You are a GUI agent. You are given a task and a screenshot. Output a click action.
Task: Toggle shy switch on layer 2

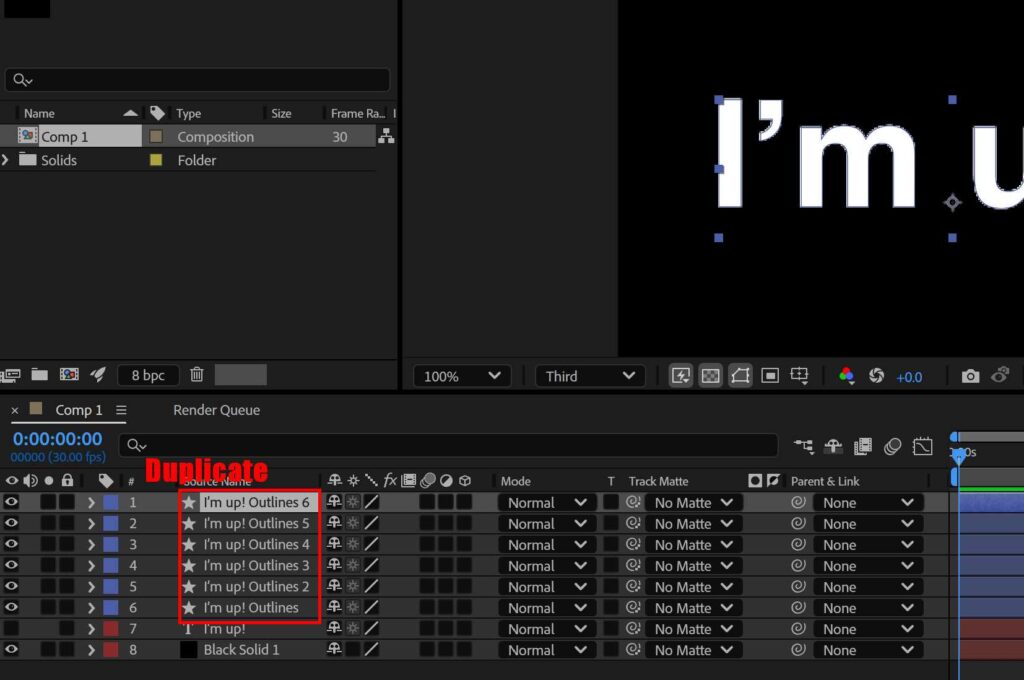334,523
